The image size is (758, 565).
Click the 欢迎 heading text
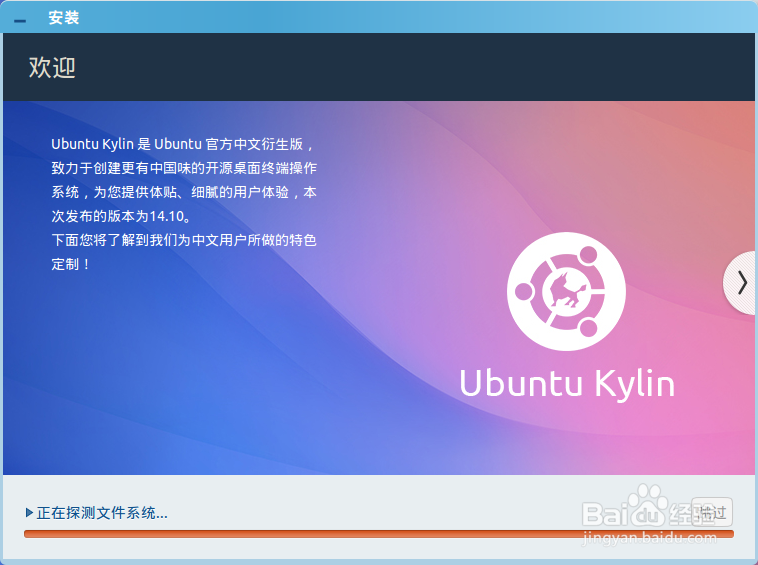click(52, 67)
